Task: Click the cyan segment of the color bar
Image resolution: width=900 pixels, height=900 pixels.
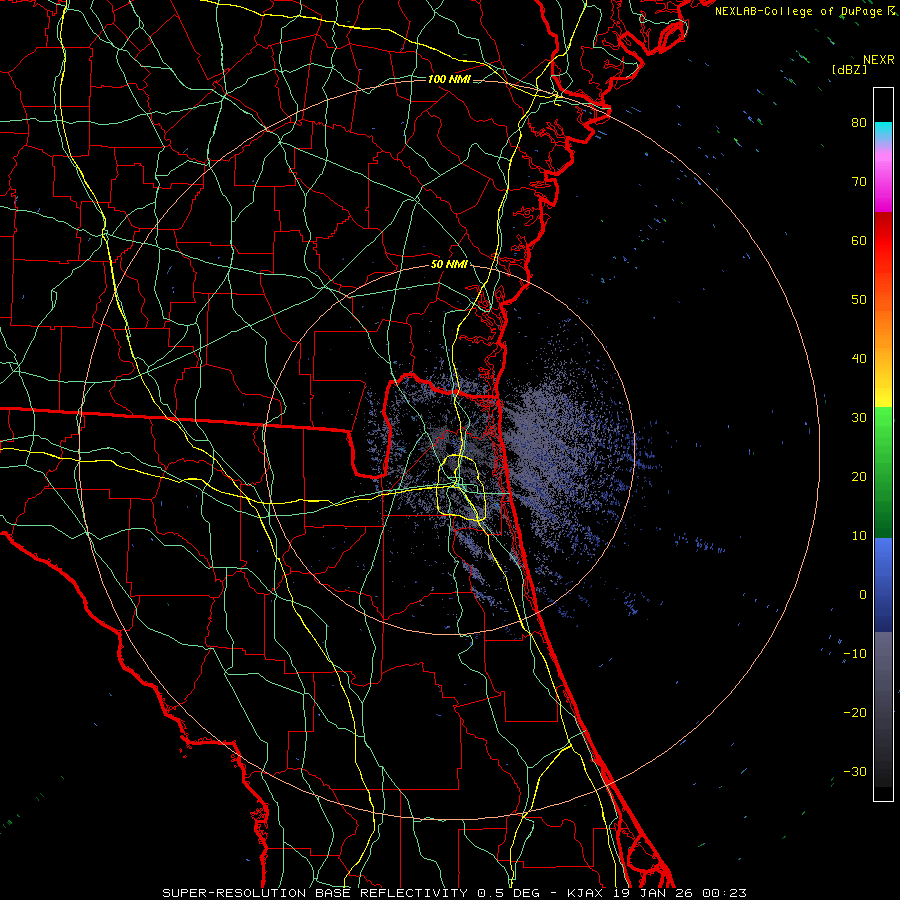Action: 883,132
